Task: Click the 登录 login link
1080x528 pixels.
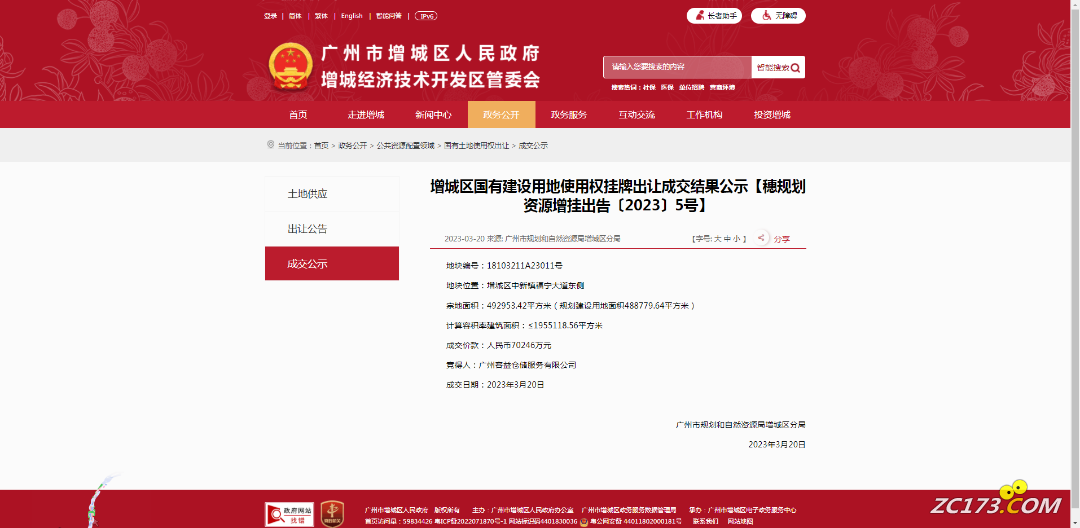Action: point(270,16)
